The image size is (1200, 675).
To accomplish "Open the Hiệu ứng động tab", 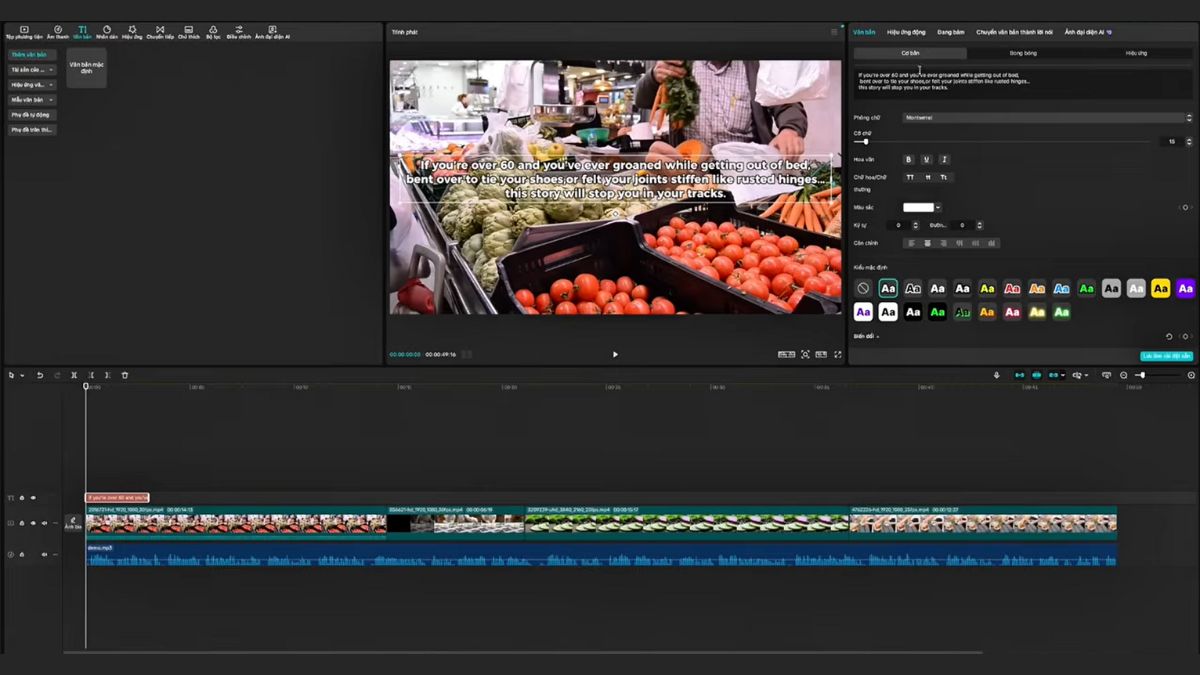I will pos(906,31).
